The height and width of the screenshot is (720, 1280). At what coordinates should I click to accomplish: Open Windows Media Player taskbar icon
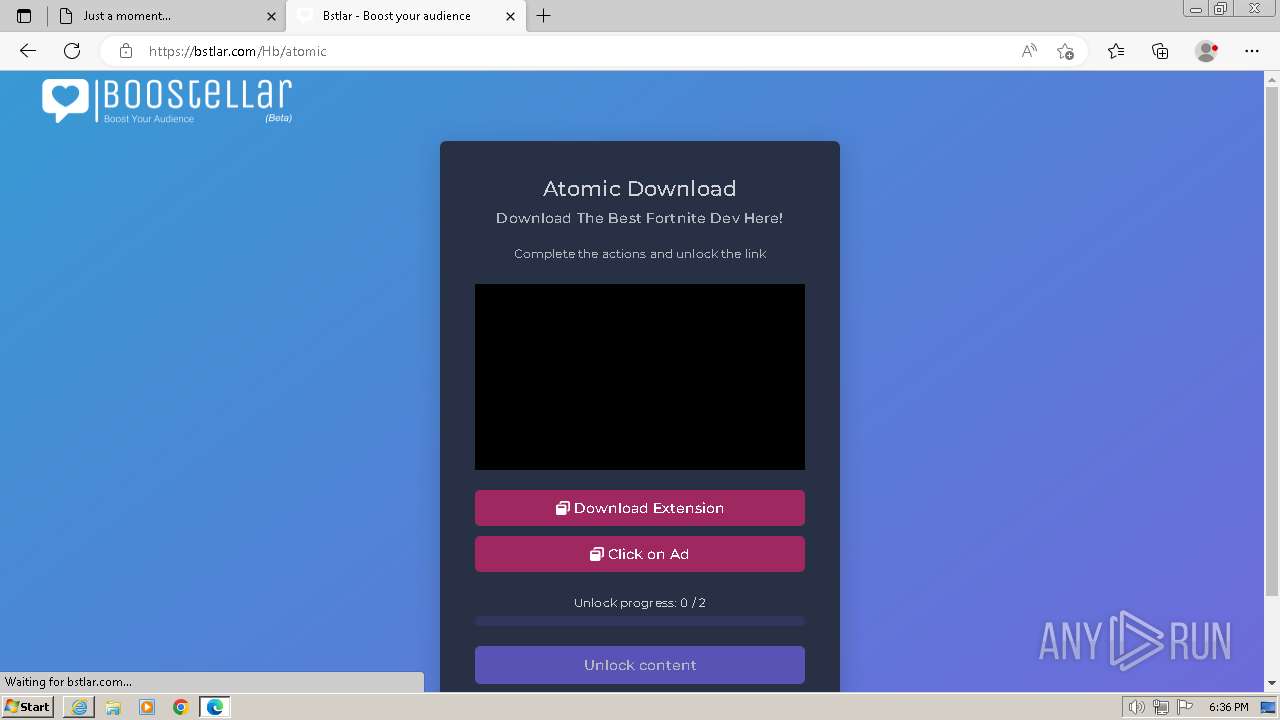pos(147,707)
